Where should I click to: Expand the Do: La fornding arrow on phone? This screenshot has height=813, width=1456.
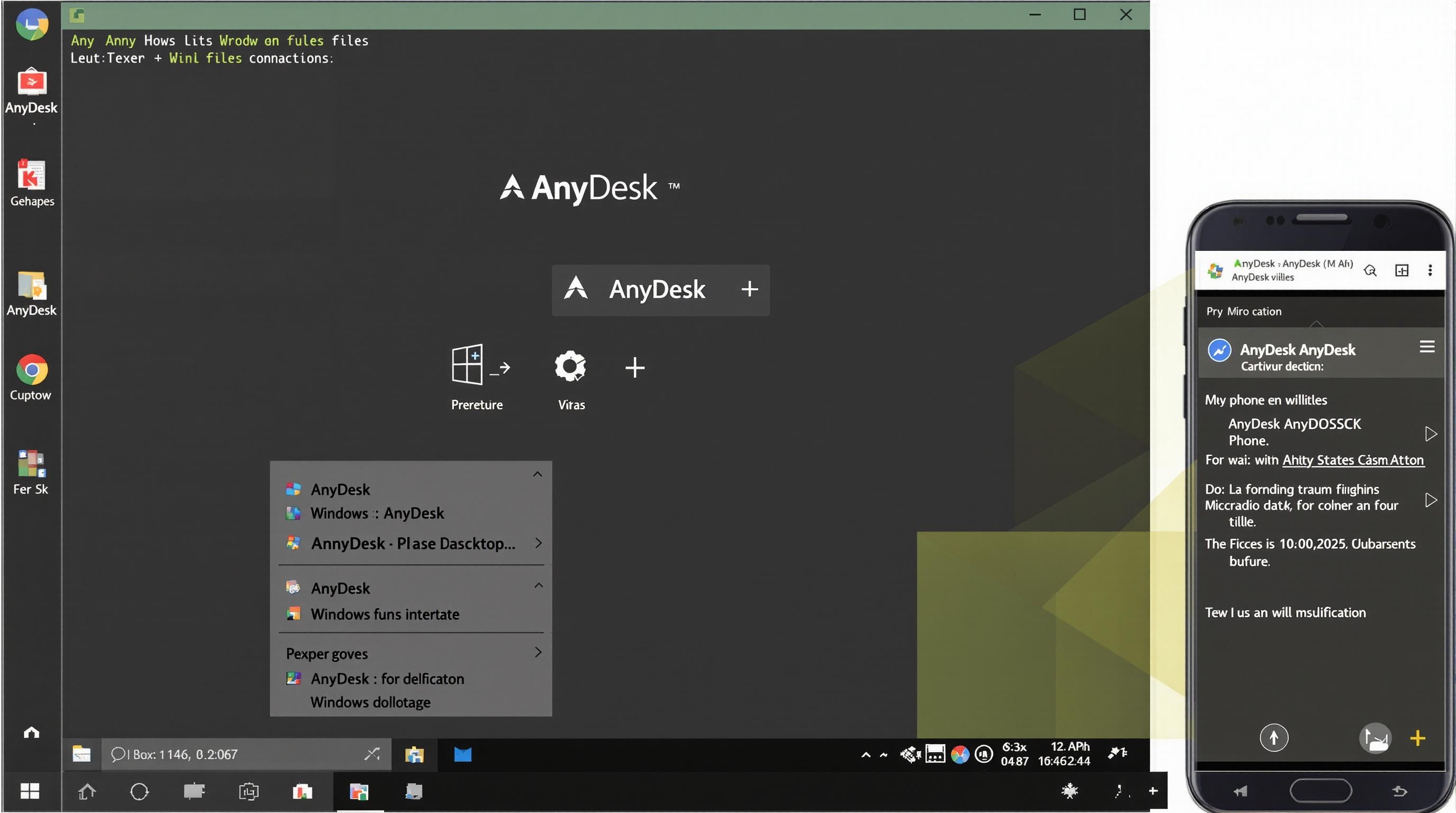[1431, 500]
